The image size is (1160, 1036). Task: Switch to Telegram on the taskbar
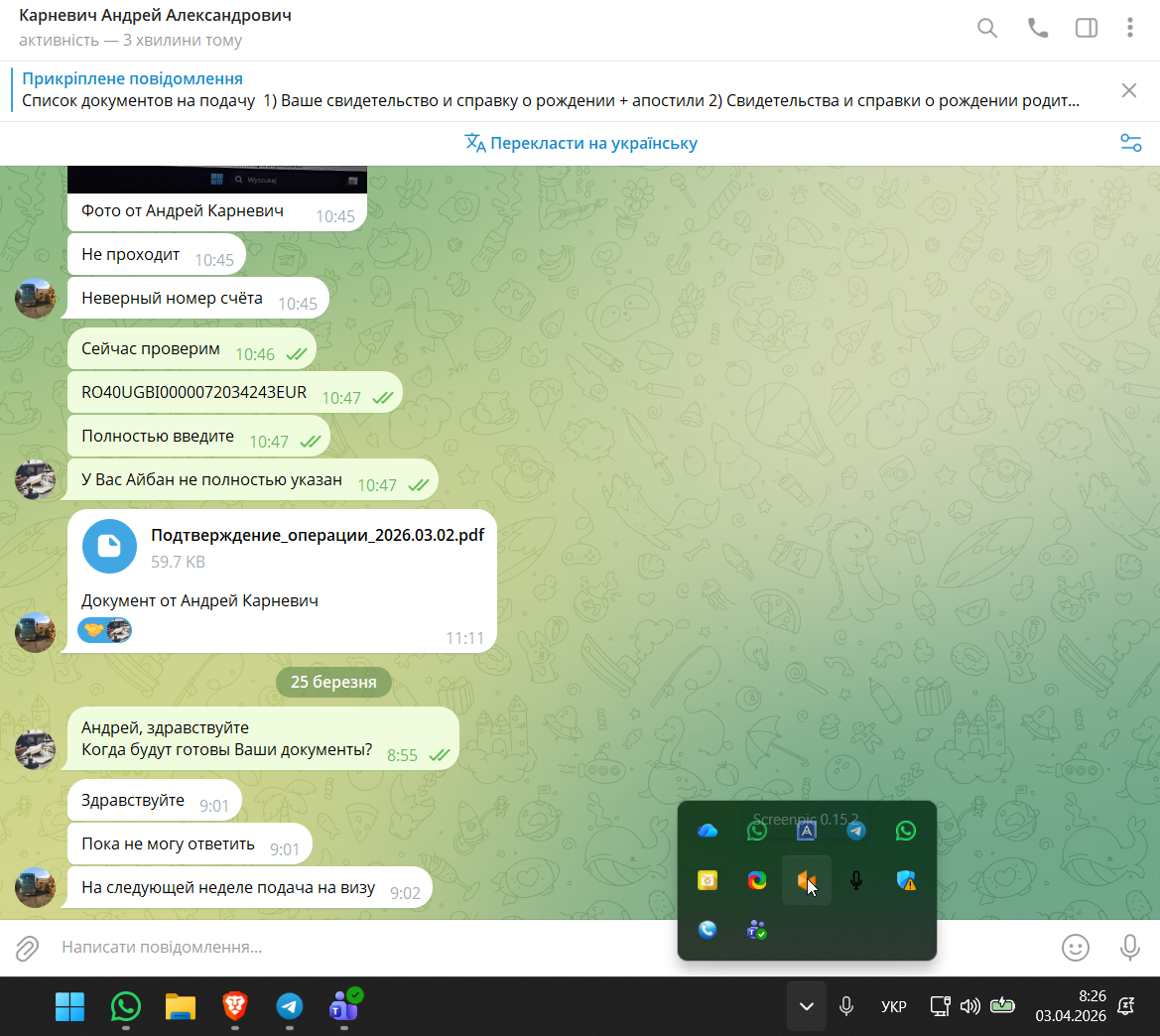tap(290, 1006)
